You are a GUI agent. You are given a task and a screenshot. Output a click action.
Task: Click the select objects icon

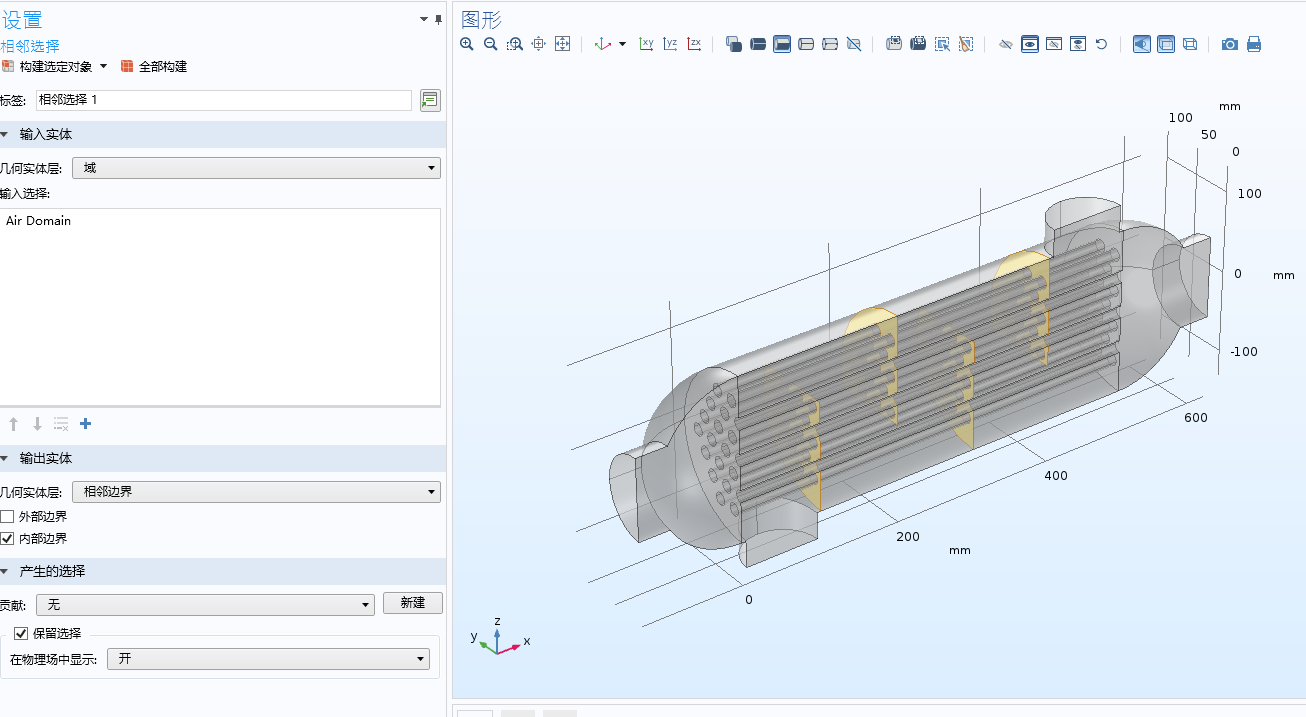(734, 44)
